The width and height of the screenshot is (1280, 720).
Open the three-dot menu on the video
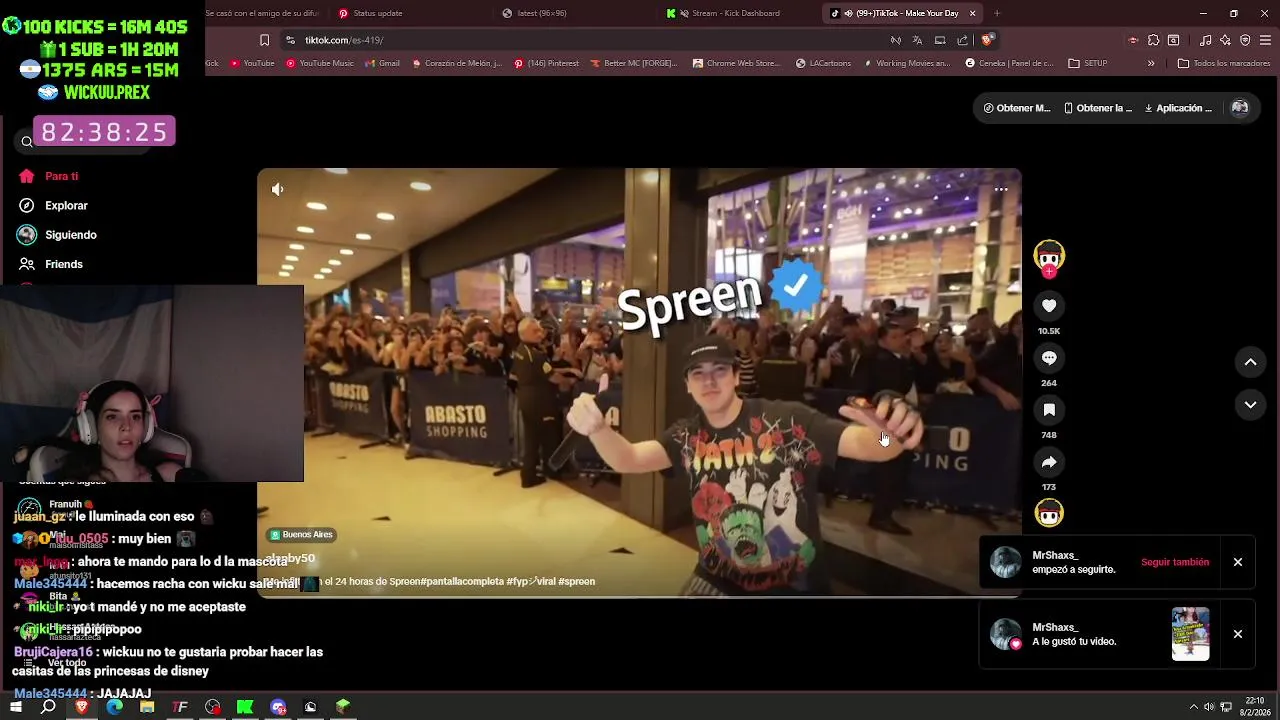point(1001,189)
